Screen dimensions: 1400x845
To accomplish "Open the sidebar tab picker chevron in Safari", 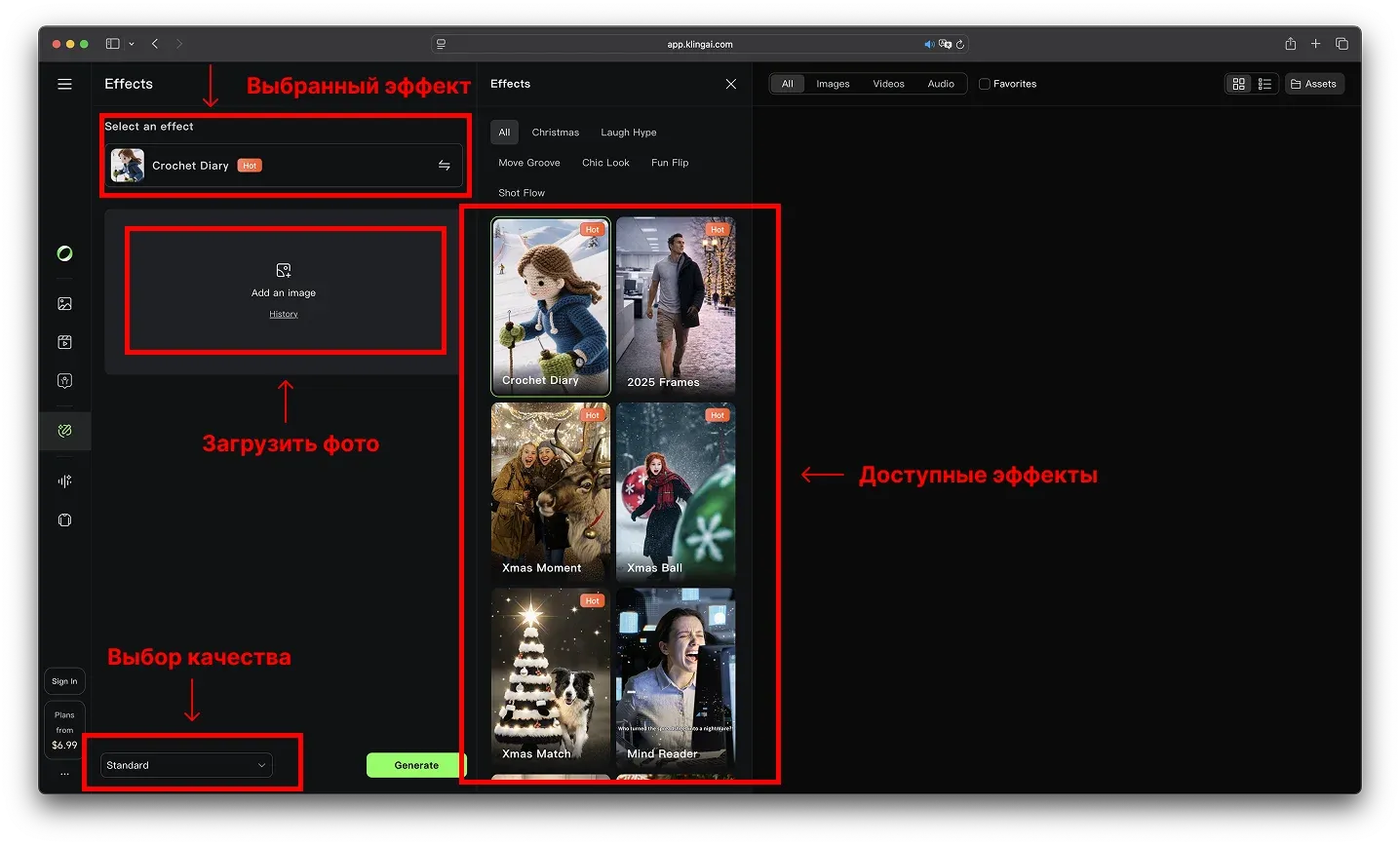I will tap(132, 44).
